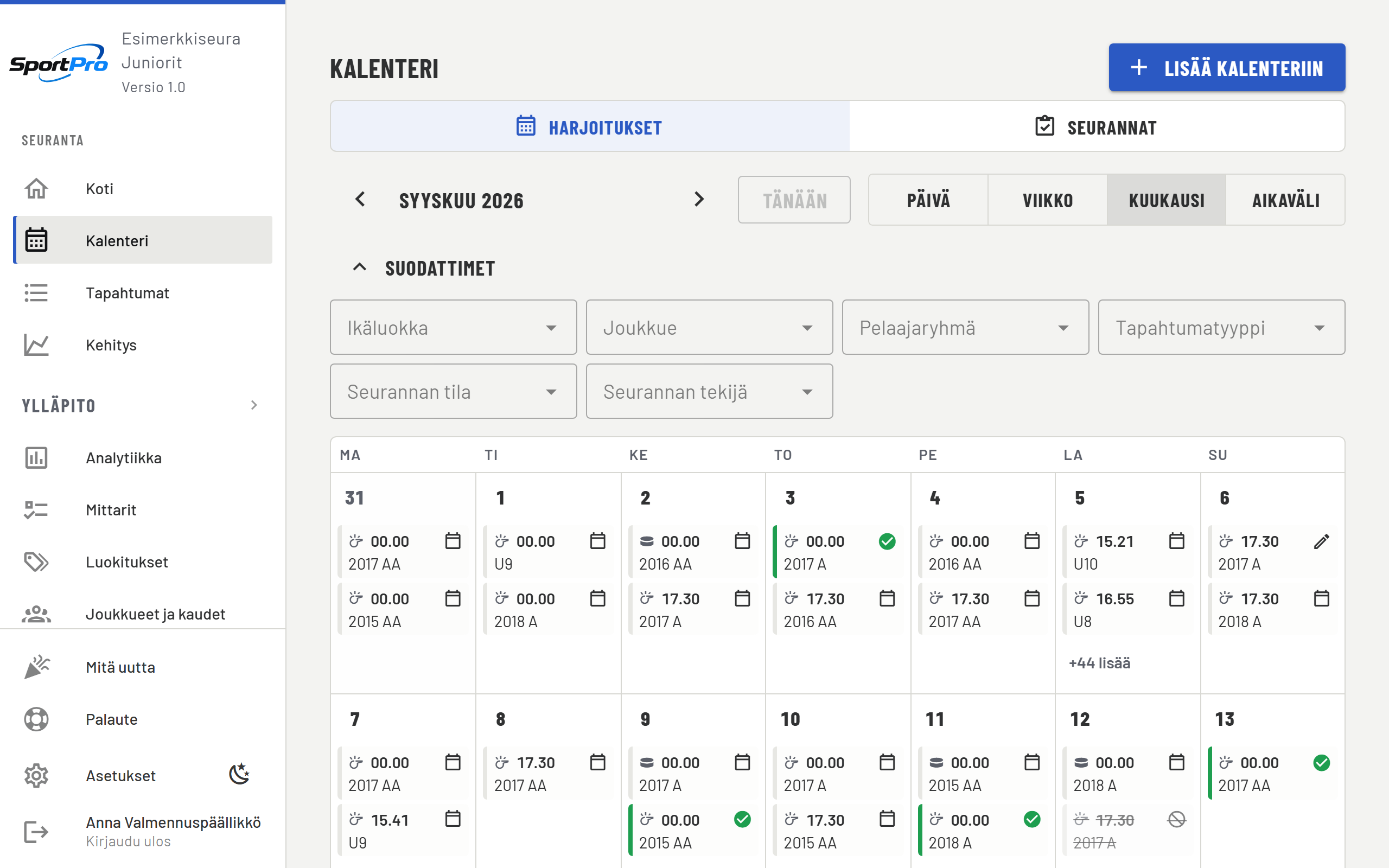1389x868 pixels.
Task: Click the SportPro logo
Action: coord(59,63)
